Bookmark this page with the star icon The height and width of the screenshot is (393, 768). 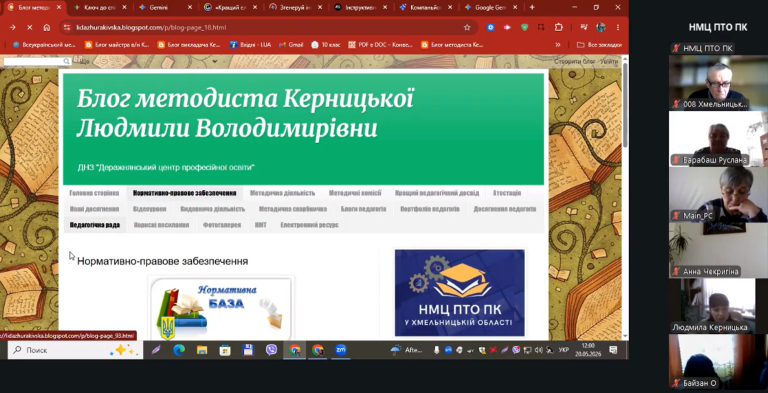pyautogui.click(x=467, y=27)
